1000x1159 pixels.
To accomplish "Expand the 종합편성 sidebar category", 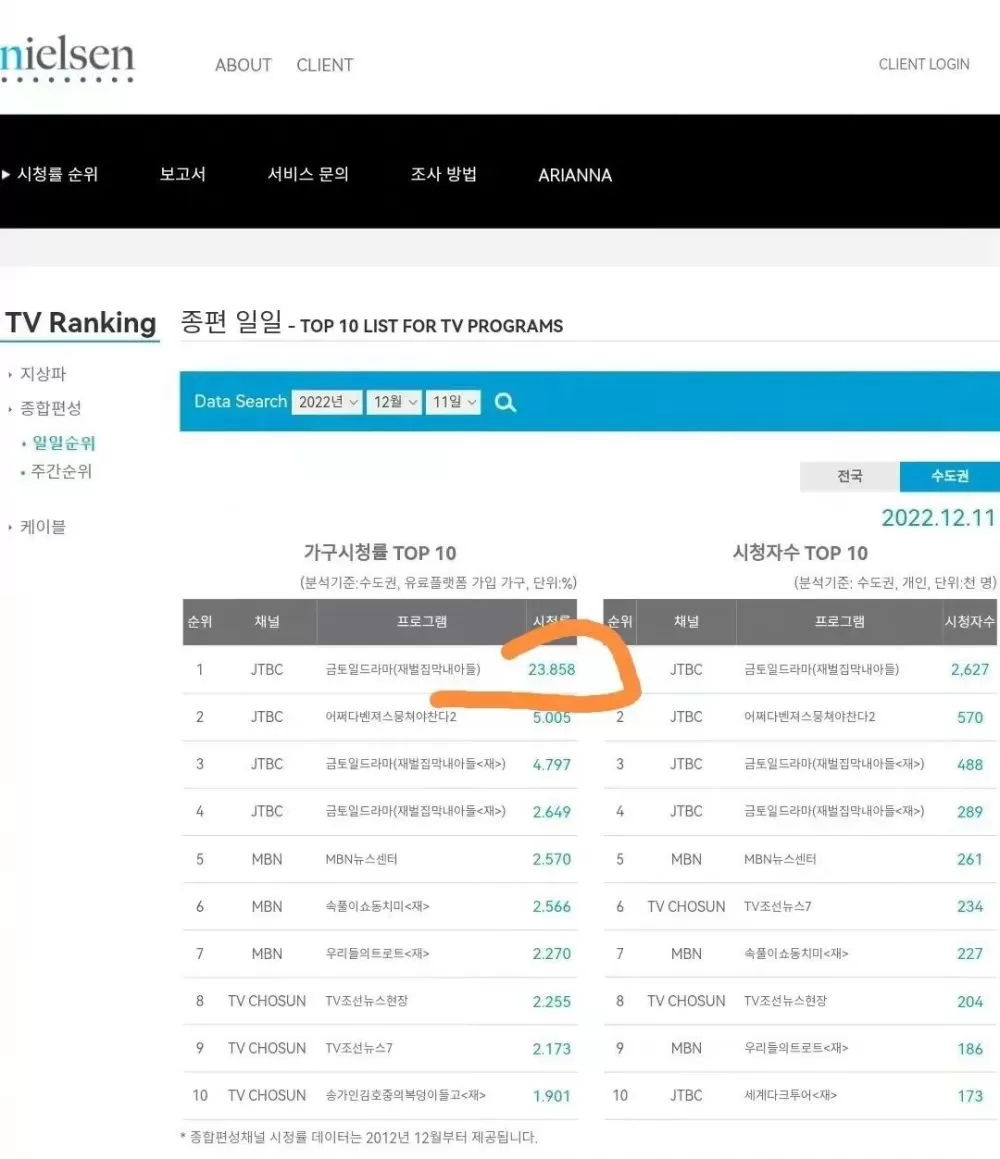I will coord(50,408).
